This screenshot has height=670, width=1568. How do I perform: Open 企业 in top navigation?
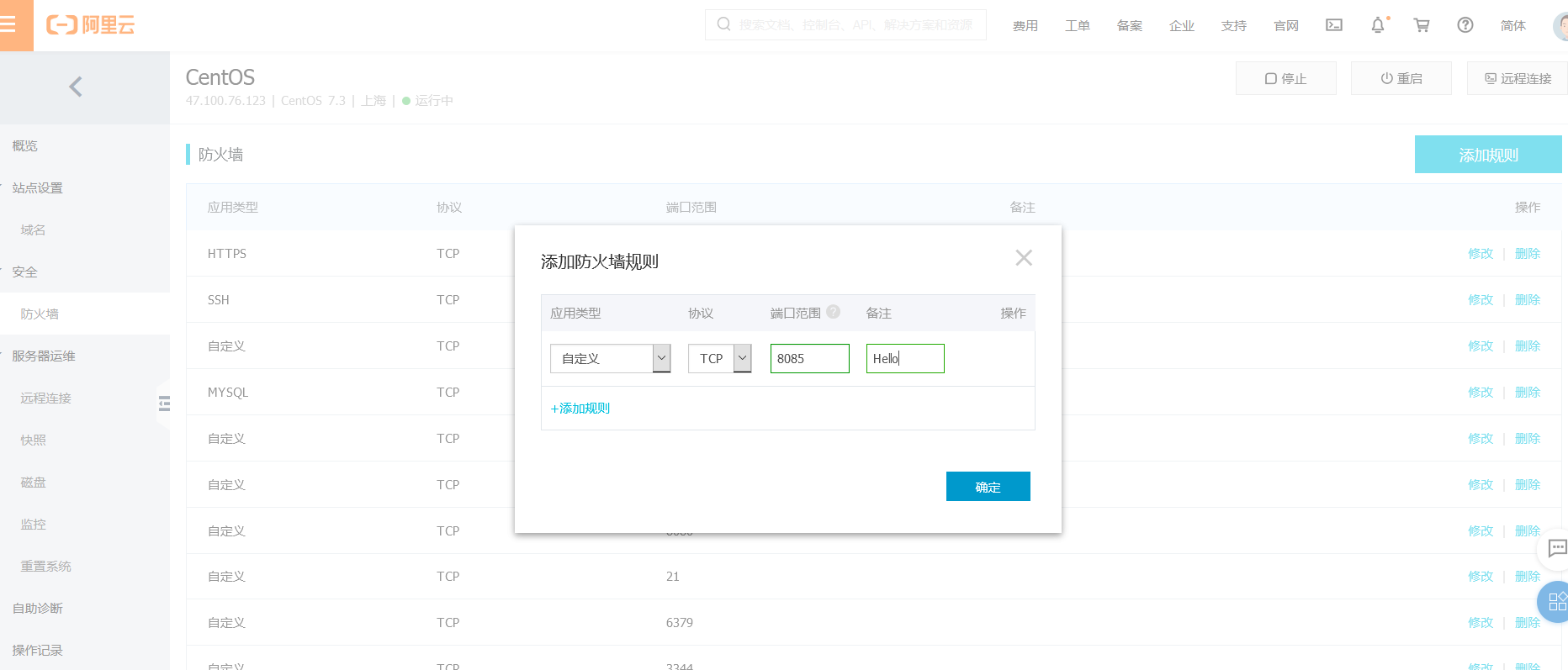[1182, 26]
